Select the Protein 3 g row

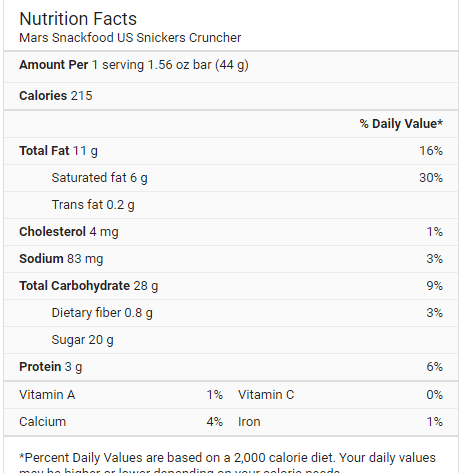[x=231, y=367]
